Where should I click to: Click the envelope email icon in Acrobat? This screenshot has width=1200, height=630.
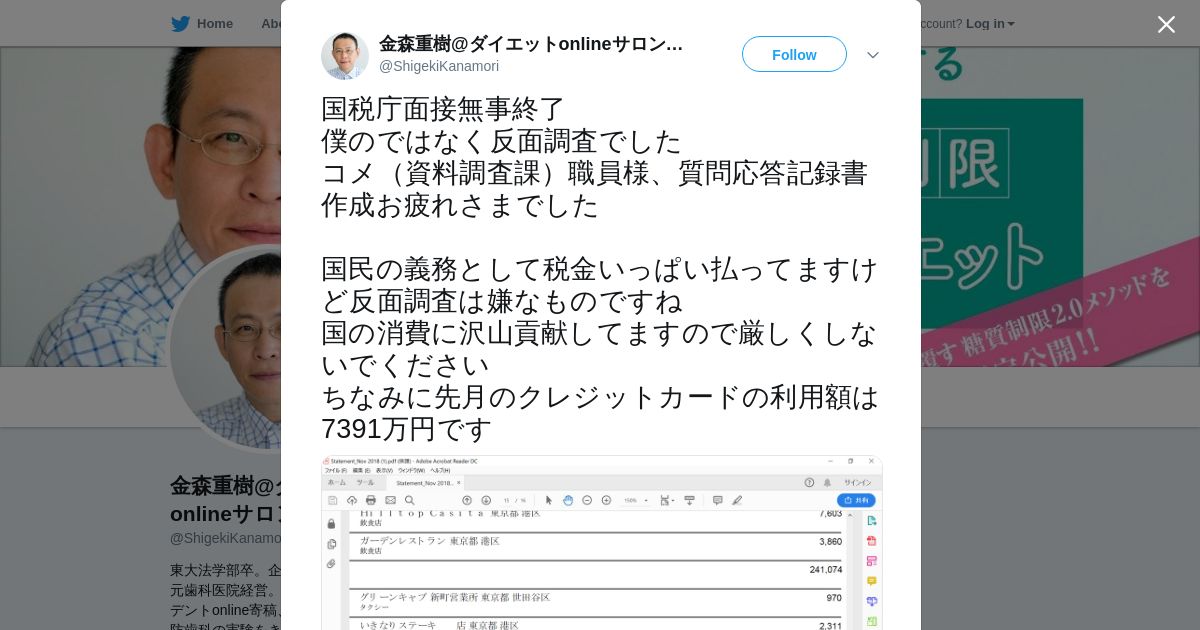pyautogui.click(x=390, y=500)
